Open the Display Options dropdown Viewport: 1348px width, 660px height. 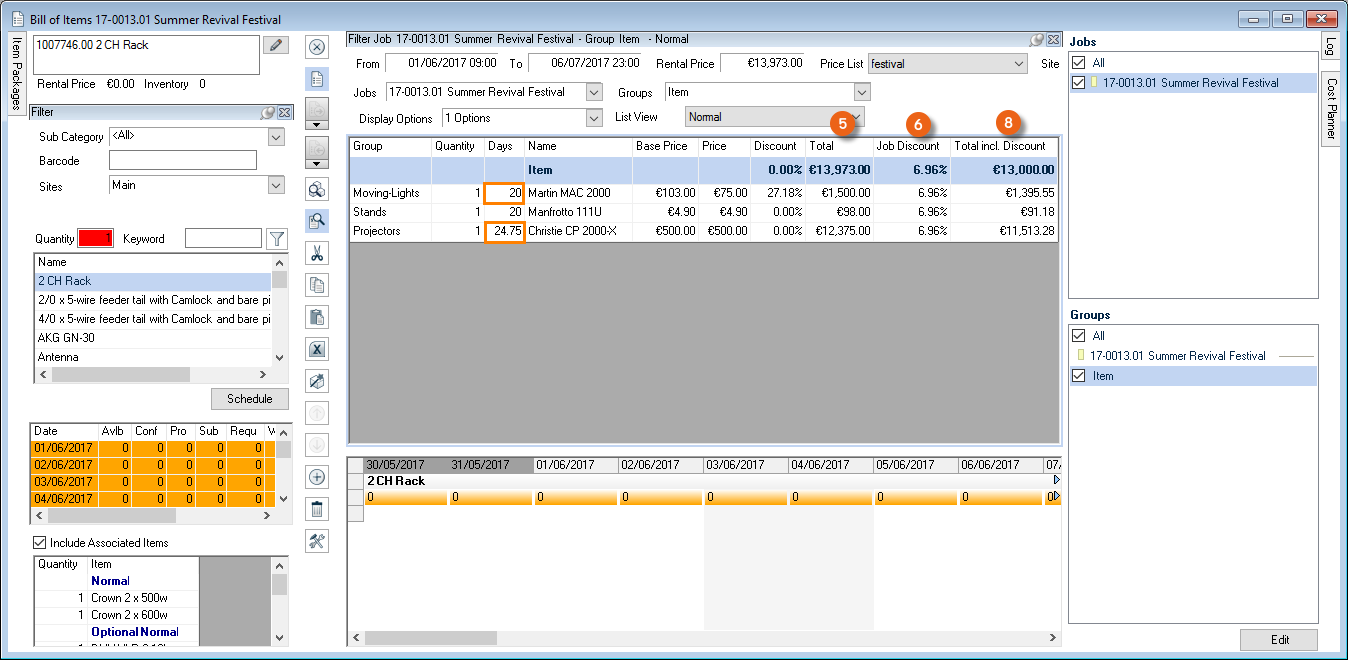point(594,118)
